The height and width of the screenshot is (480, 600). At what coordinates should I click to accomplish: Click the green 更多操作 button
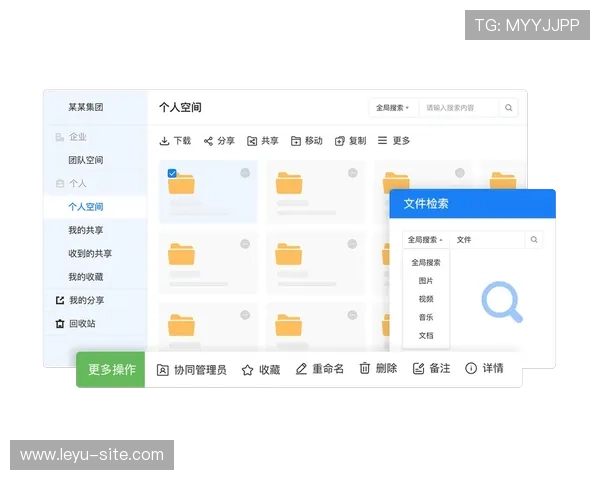[x=111, y=369]
